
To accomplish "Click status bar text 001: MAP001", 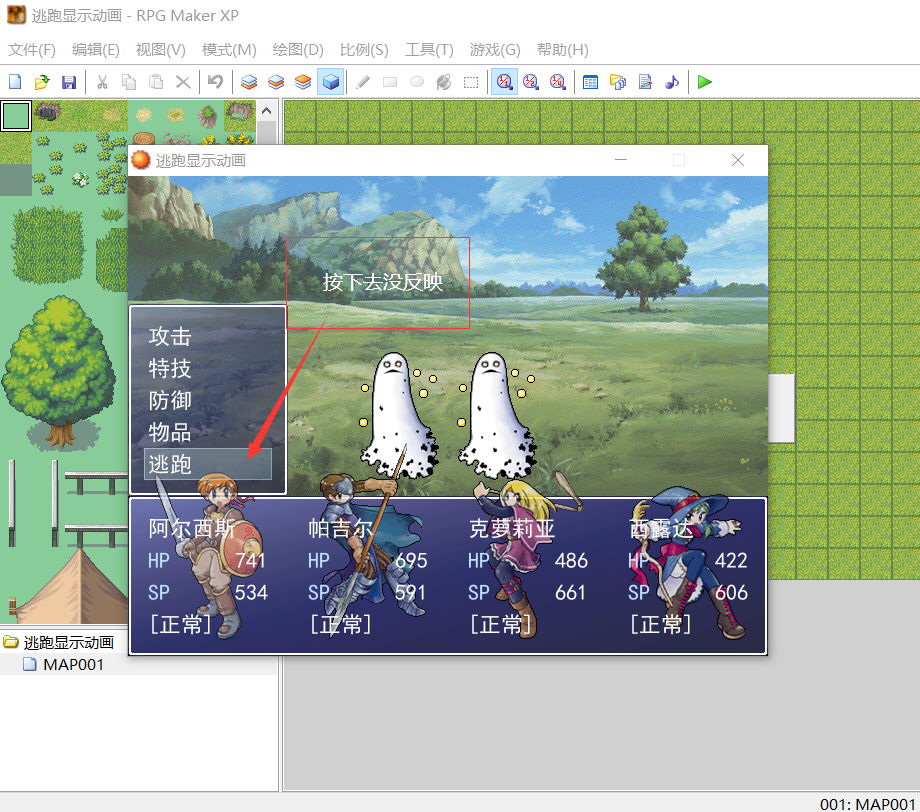I will [867, 804].
